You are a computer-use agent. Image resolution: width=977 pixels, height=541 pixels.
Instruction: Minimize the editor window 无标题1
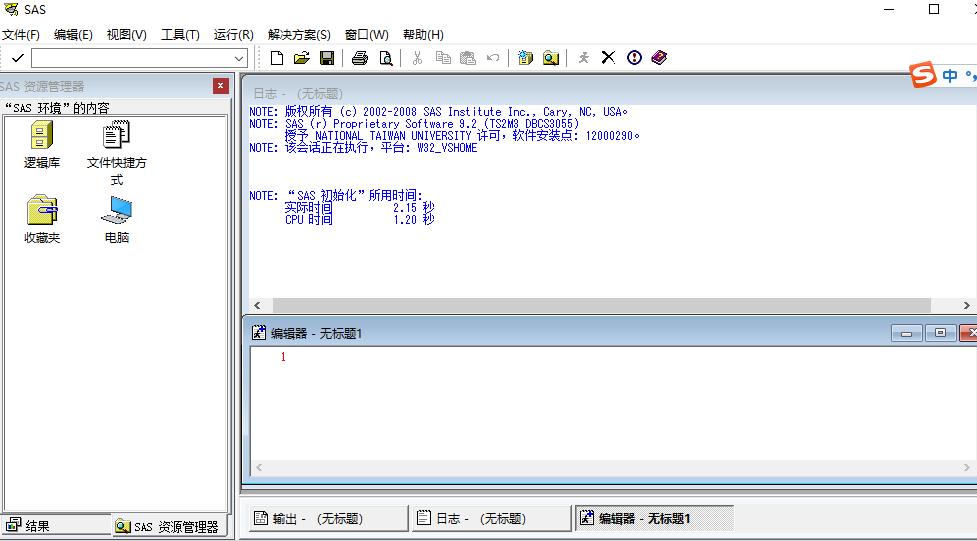(907, 333)
